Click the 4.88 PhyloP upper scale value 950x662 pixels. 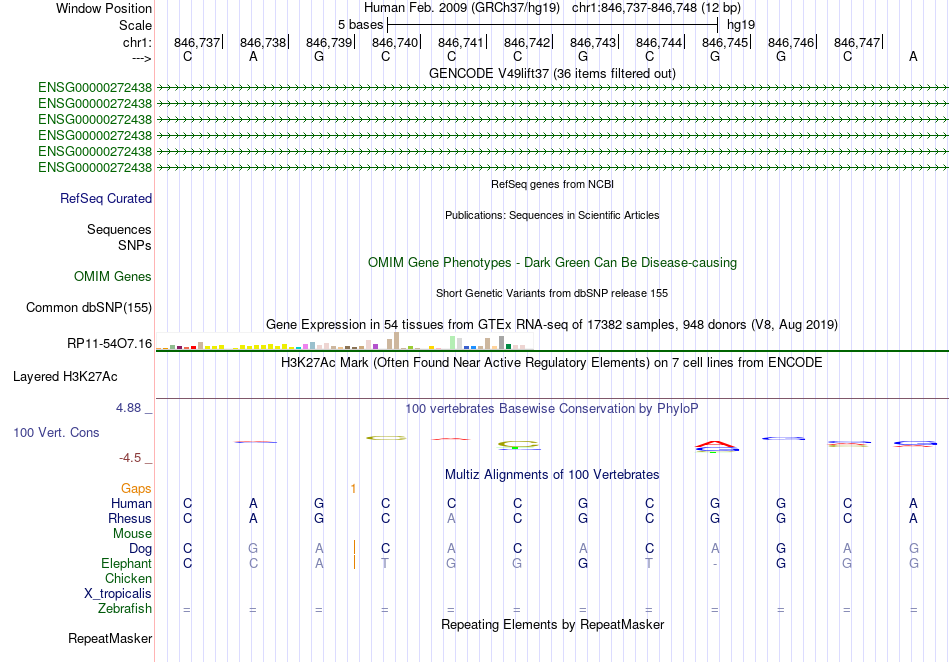pyautogui.click(x=128, y=408)
